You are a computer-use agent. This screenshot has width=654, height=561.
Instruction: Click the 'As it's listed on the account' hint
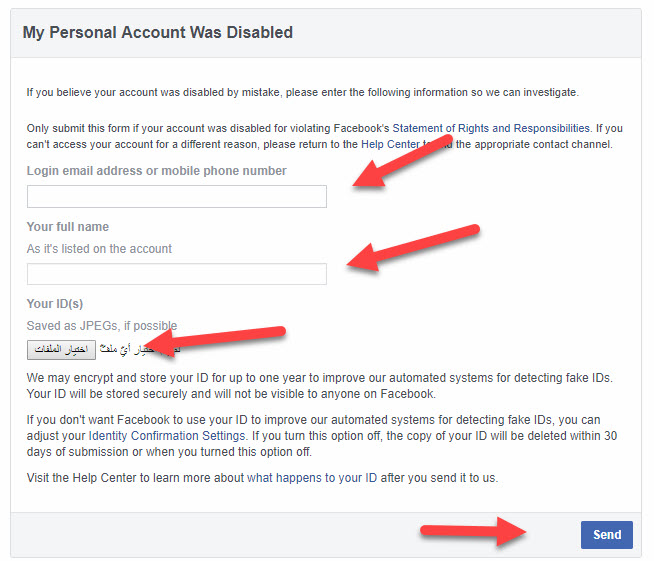point(100,249)
